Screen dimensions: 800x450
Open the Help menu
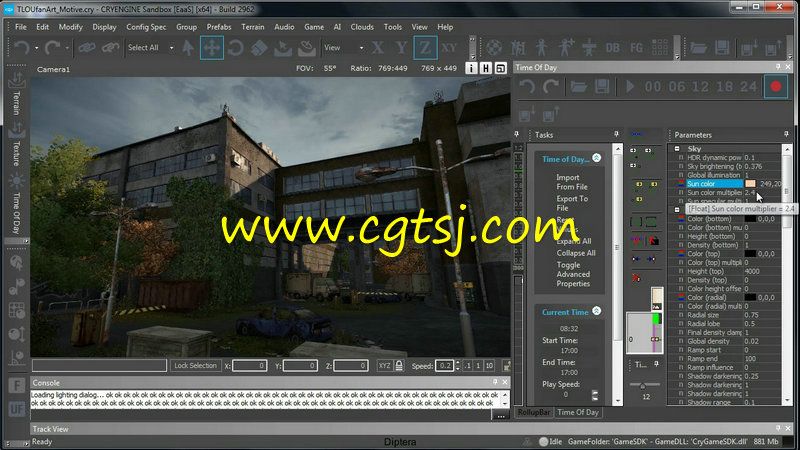tap(445, 27)
